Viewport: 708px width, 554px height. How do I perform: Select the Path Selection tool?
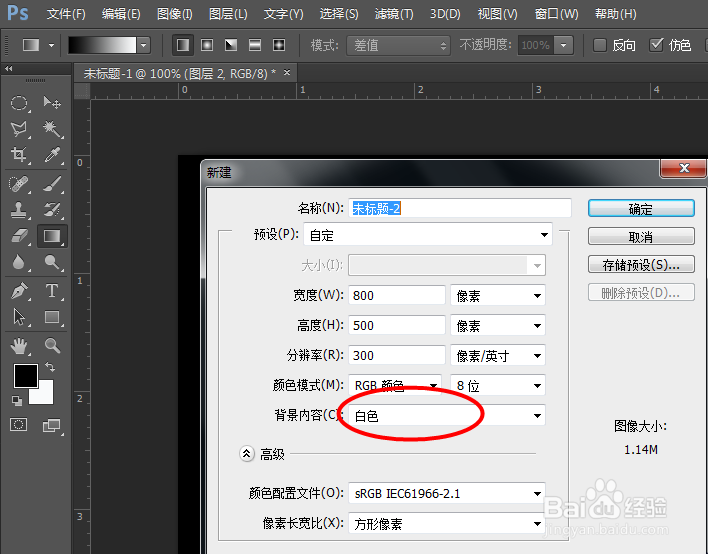[x=19, y=317]
